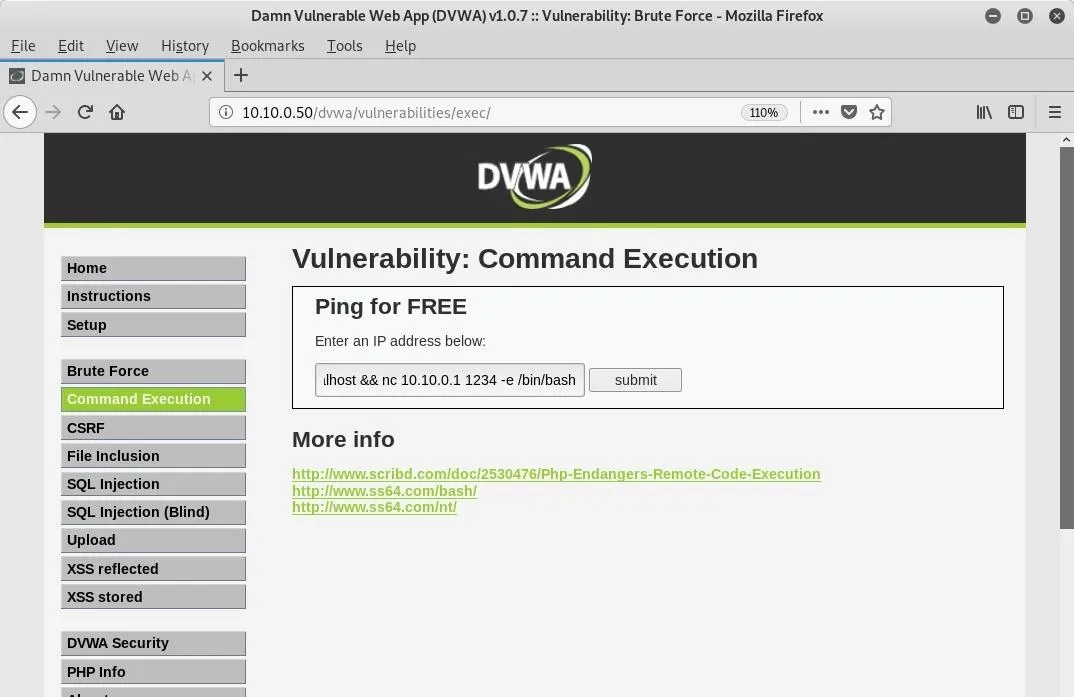1074x697 pixels.
Task: Toggle the sidebars icon
Action: 1016,112
